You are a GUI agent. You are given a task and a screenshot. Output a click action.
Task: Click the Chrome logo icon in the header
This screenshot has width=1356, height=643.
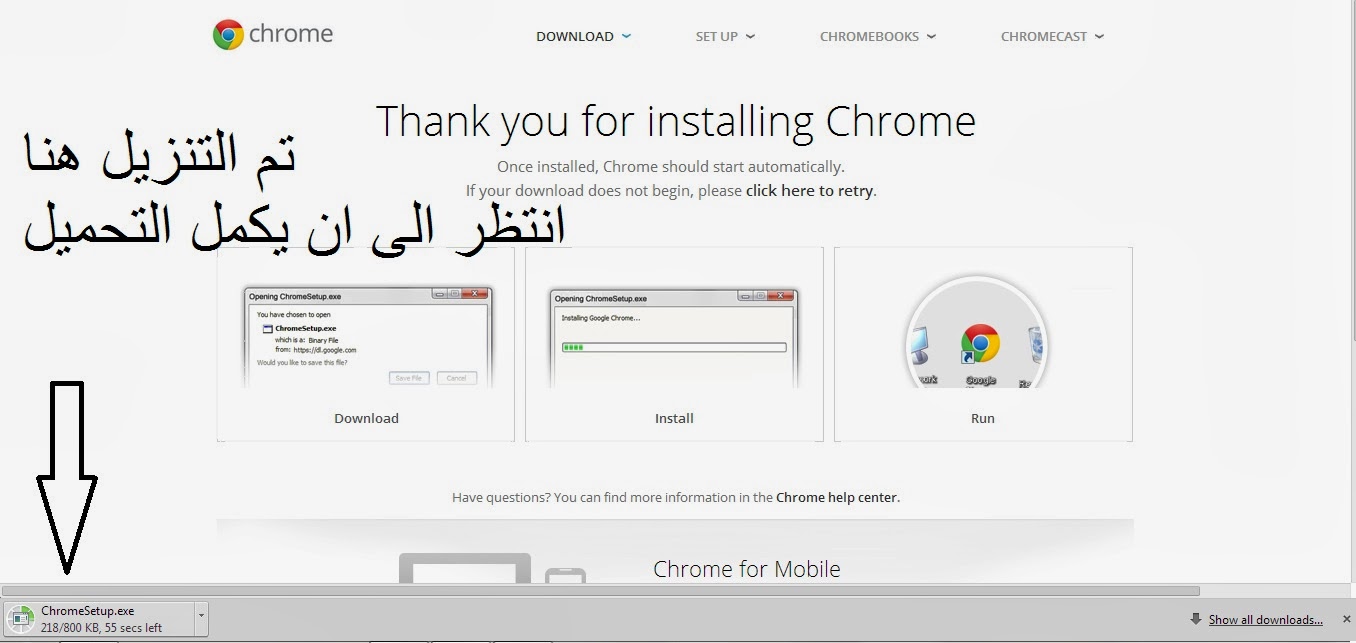[x=228, y=35]
